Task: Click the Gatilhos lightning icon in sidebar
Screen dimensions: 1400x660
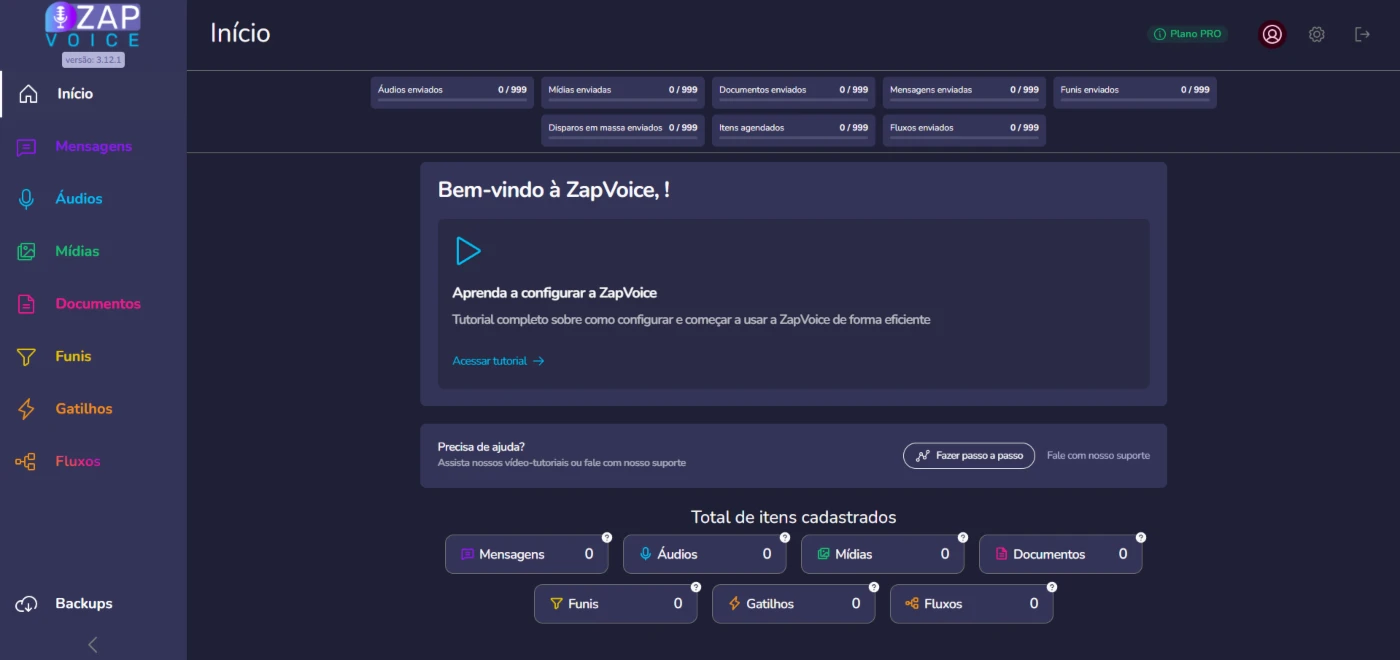Action: (27, 409)
